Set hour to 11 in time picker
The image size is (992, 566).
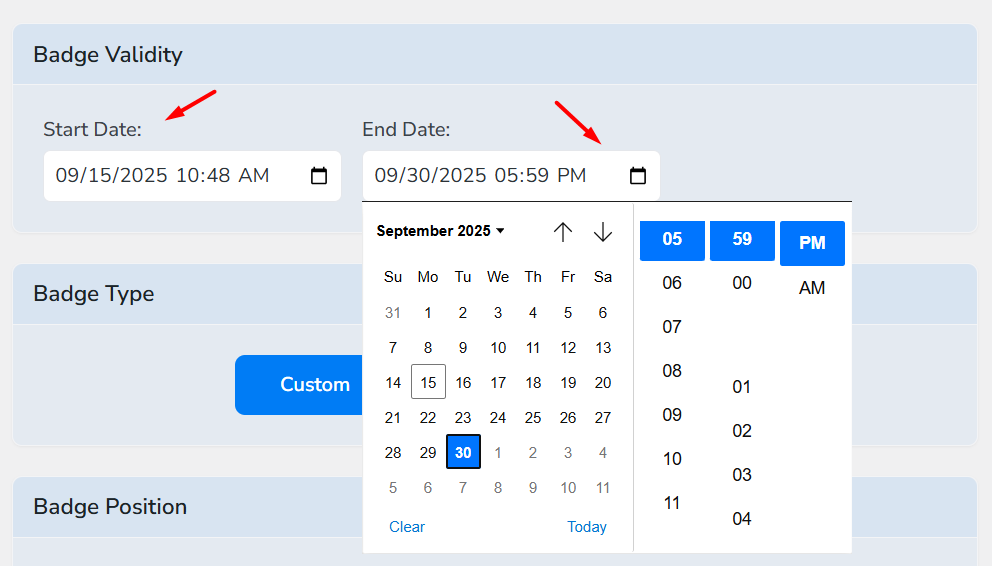(672, 503)
